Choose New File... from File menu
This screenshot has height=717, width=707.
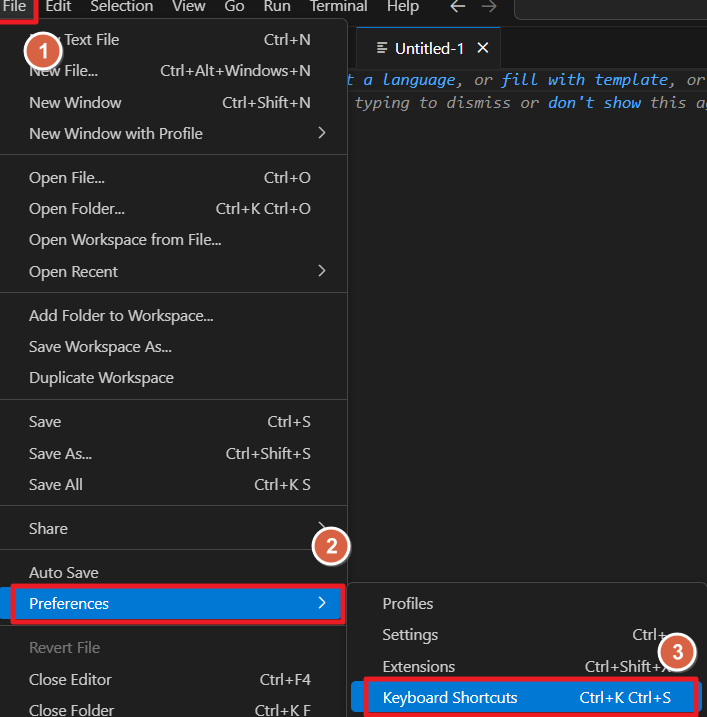tap(173, 71)
